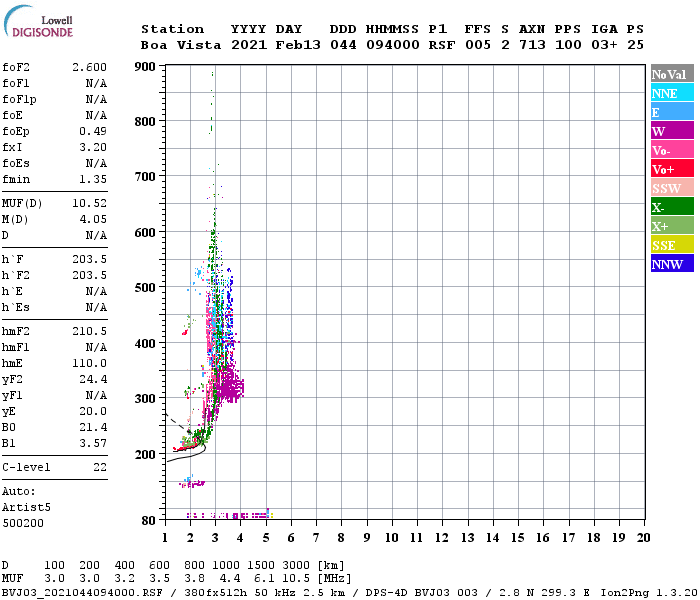Select the SSE yellow legend swatch
This screenshot has height=600, width=700.
point(672,245)
